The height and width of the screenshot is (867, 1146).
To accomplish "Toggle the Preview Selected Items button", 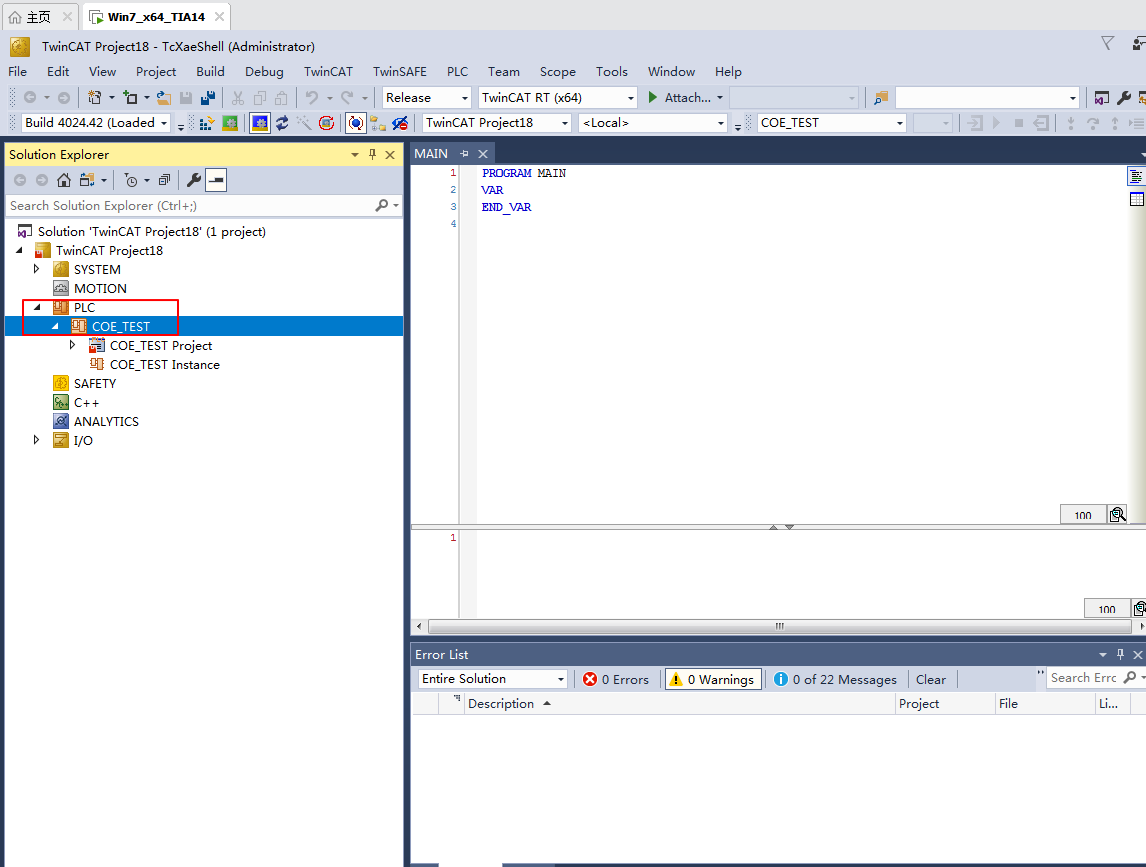I will [216, 180].
